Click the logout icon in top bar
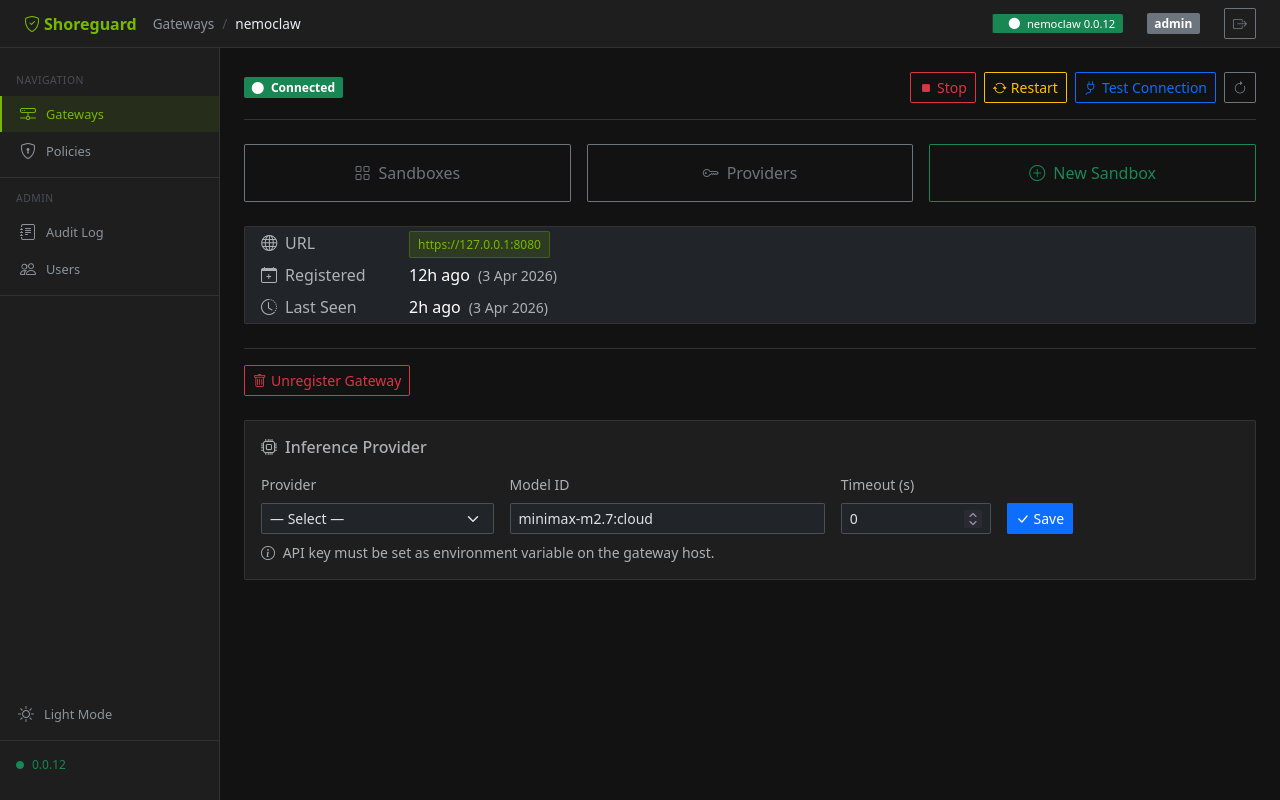1280x800 pixels. tap(1239, 23)
